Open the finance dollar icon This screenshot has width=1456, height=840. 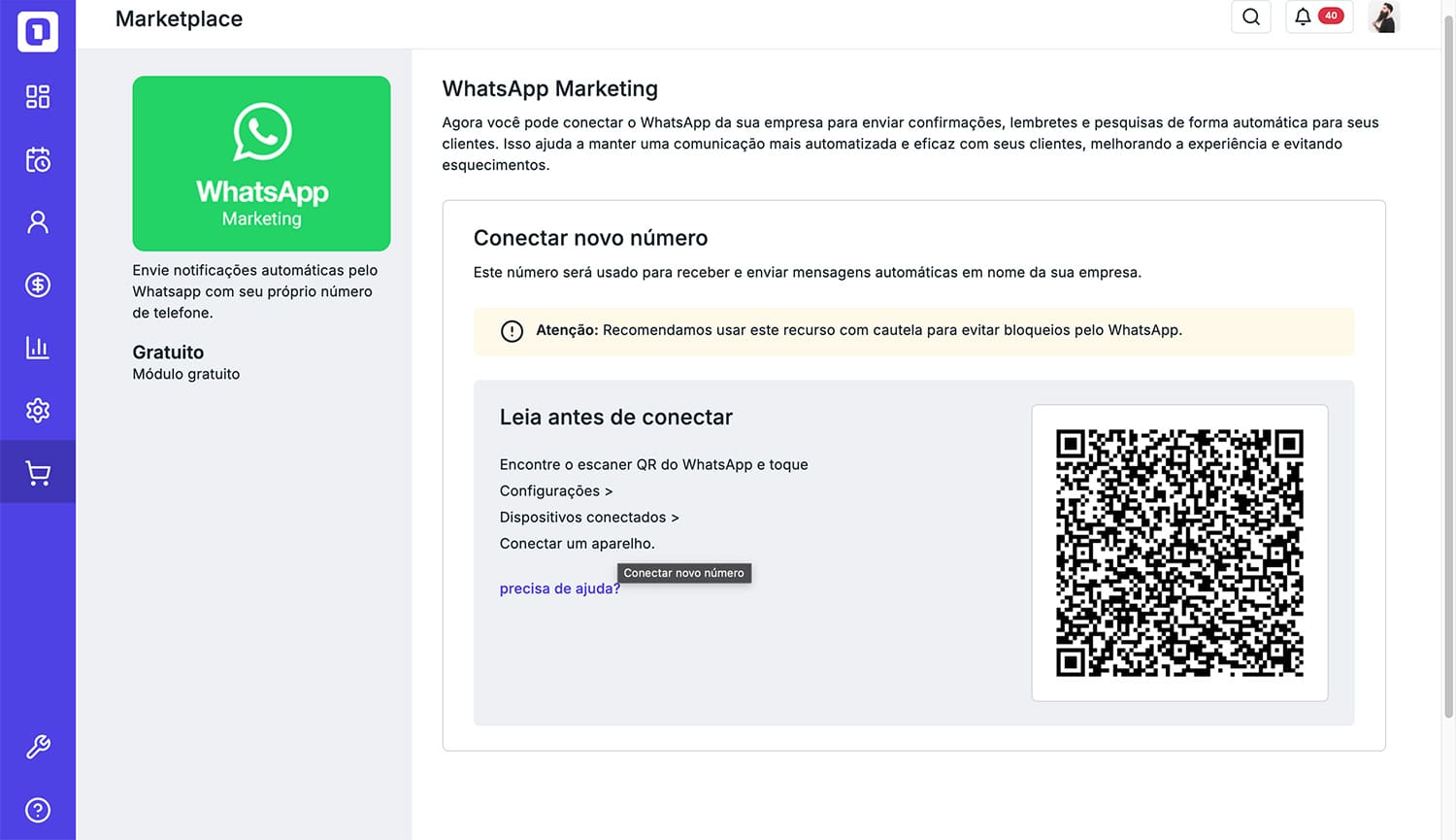(38, 285)
